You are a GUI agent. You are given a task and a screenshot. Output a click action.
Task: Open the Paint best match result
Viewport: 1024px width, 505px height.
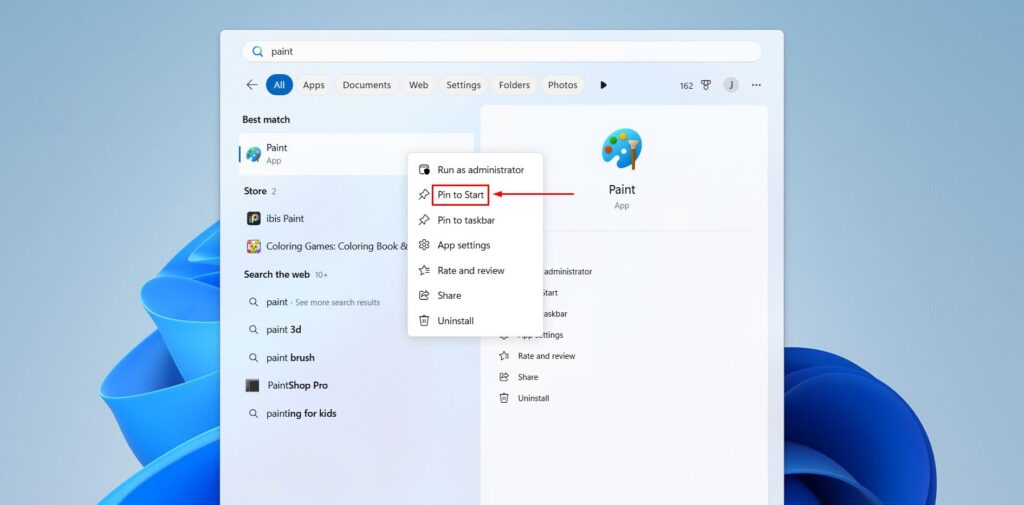tap(356, 154)
